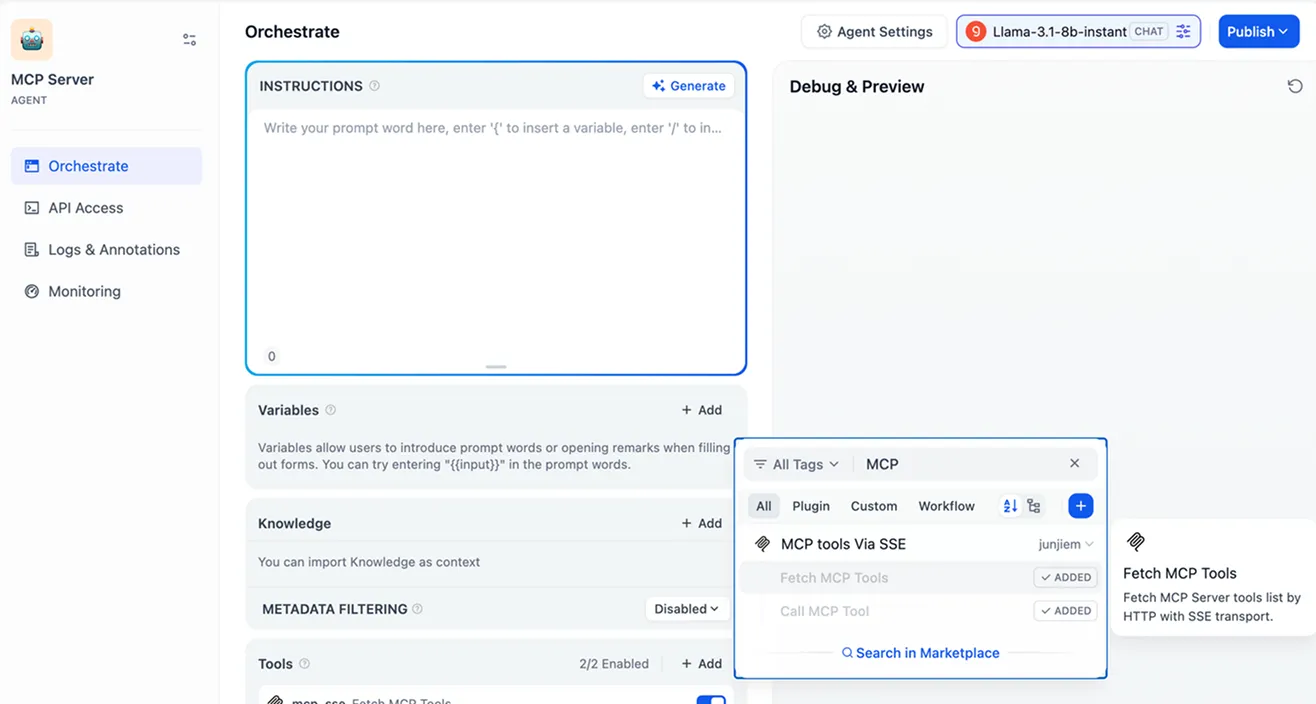Expand the Metadata Filtering Disabled dropdown
Screen dimensions: 1316x704
tap(687, 609)
